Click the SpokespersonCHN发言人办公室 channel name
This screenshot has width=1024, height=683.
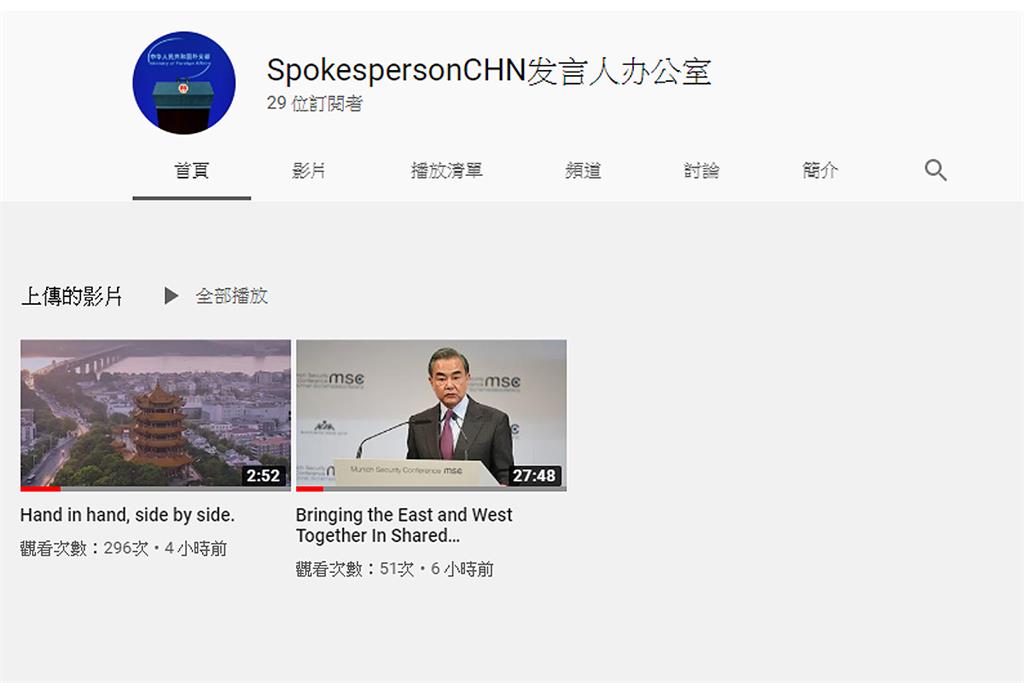click(x=488, y=71)
